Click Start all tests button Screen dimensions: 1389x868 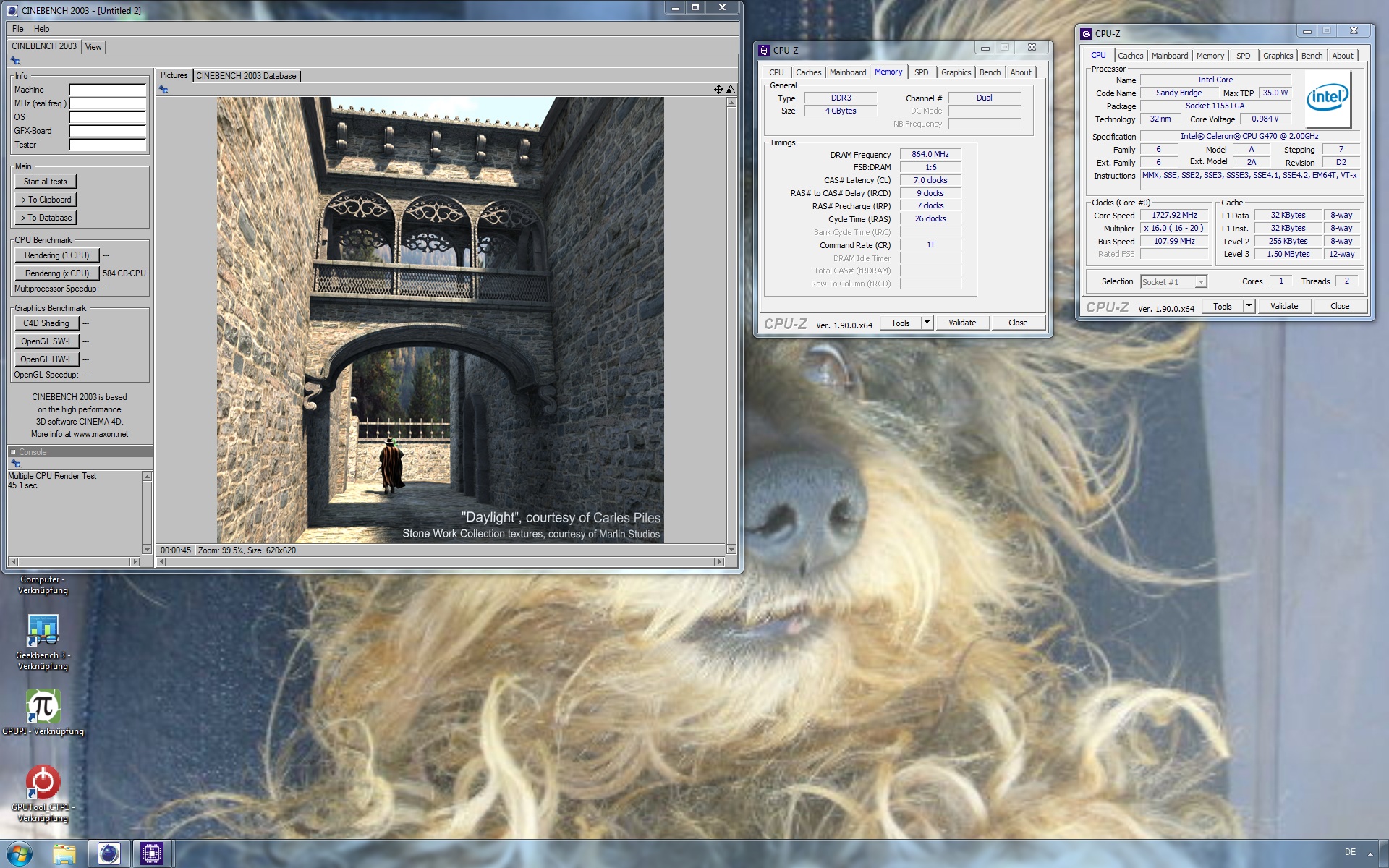(x=46, y=182)
